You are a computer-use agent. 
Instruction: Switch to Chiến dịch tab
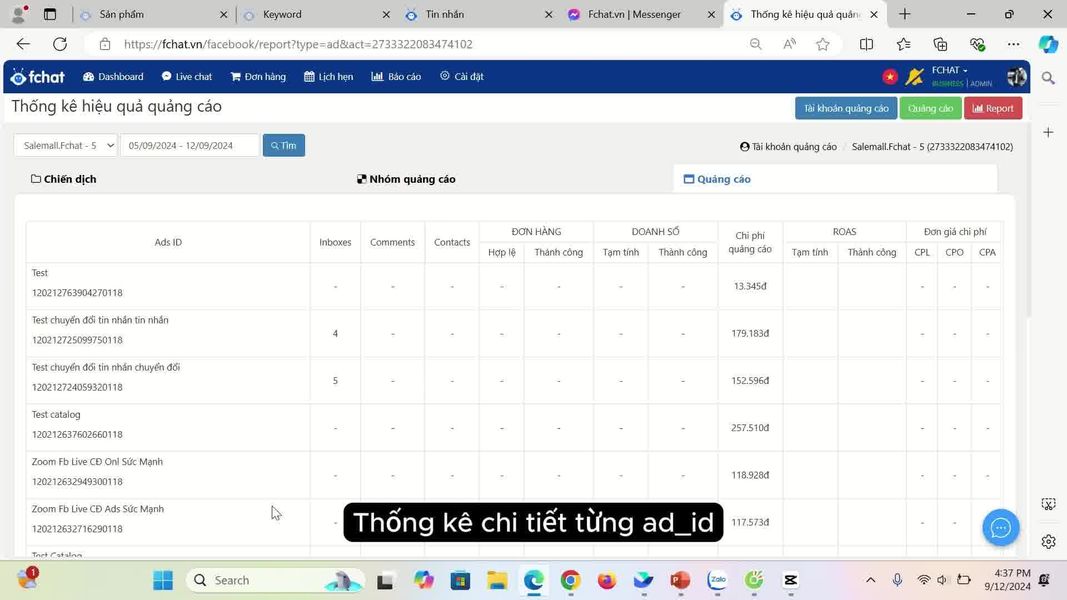click(x=63, y=179)
